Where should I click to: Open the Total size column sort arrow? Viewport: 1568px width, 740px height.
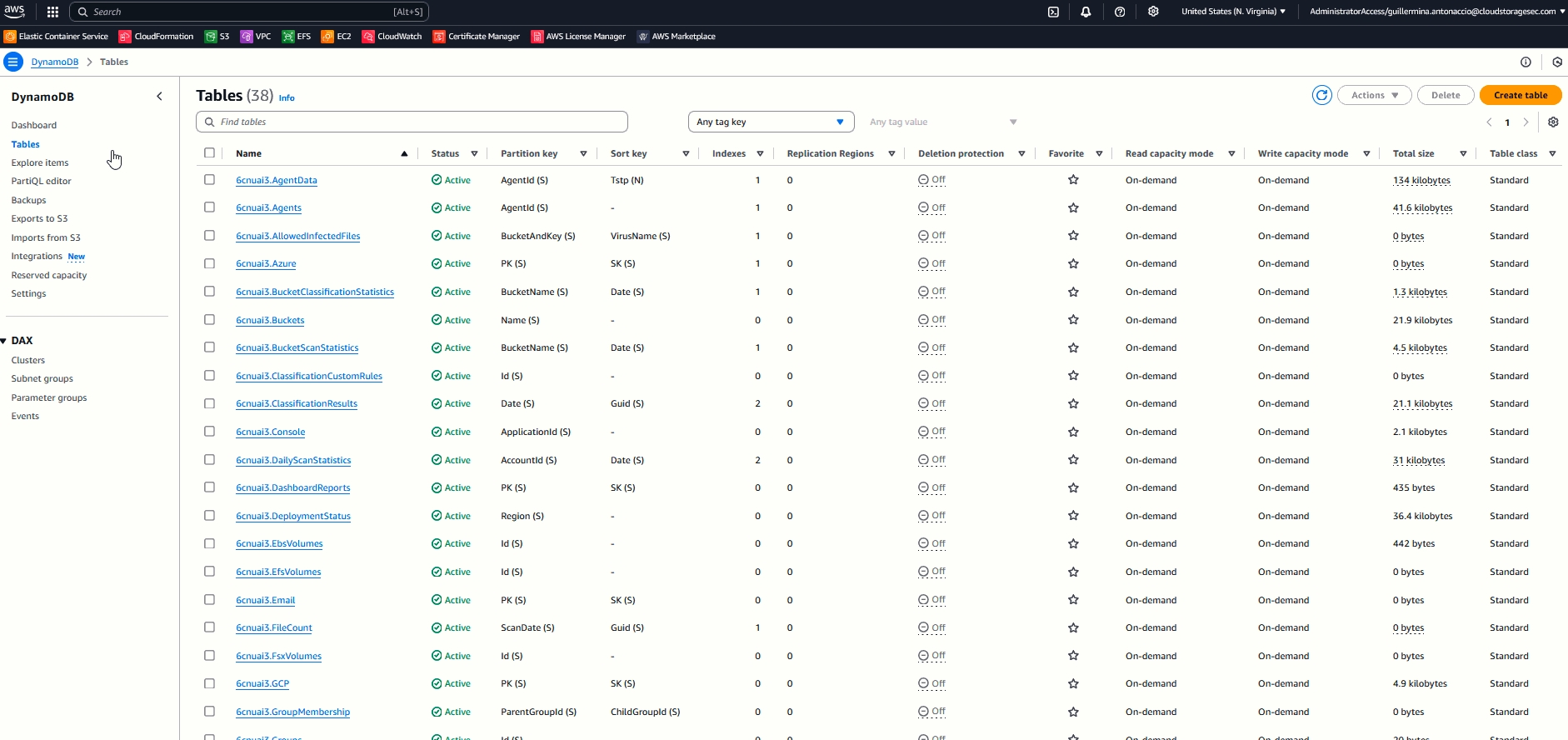coord(1463,153)
